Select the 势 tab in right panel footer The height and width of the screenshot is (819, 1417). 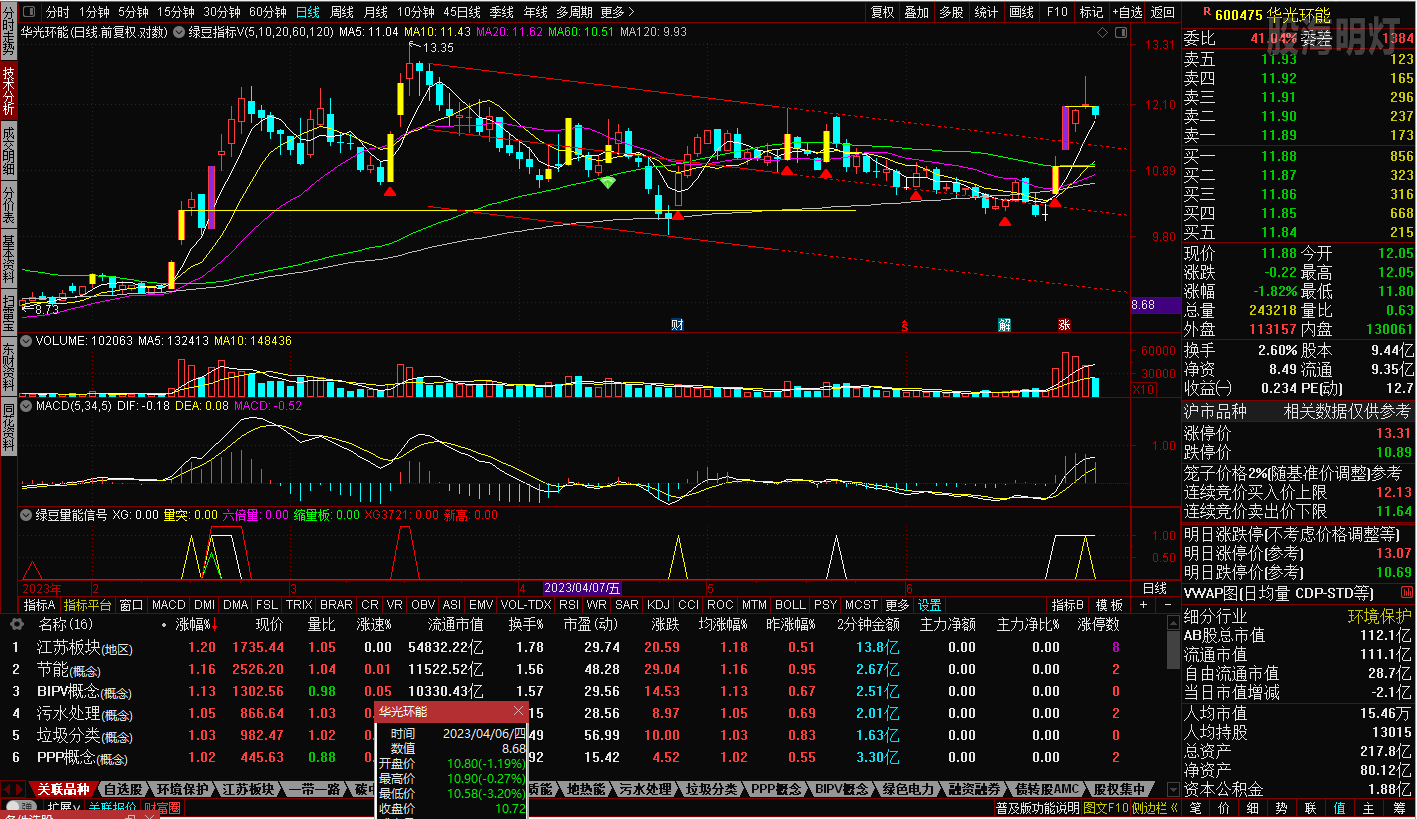tap(1281, 807)
